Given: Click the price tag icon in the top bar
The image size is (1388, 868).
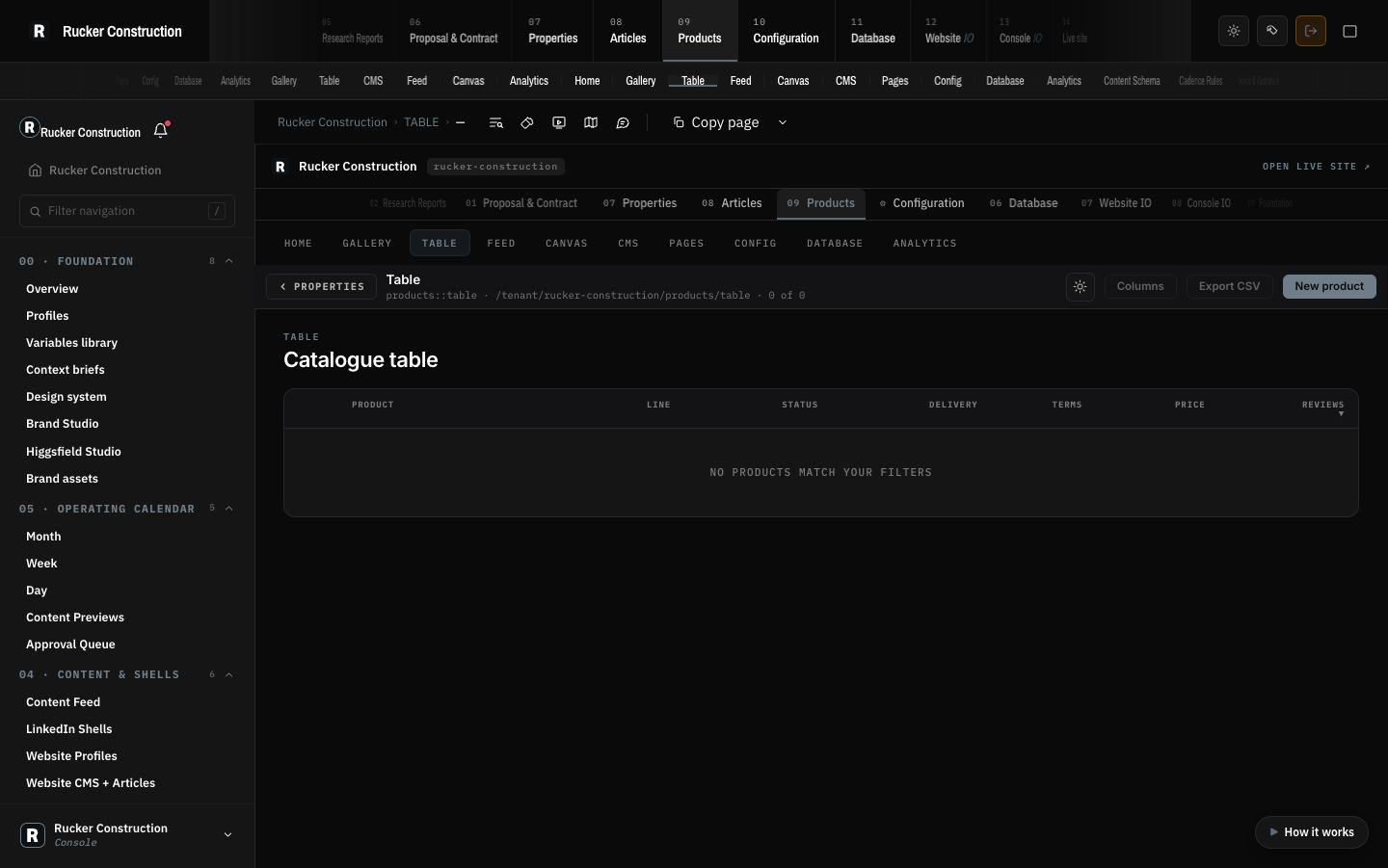Looking at the screenshot, I should tap(1272, 31).
